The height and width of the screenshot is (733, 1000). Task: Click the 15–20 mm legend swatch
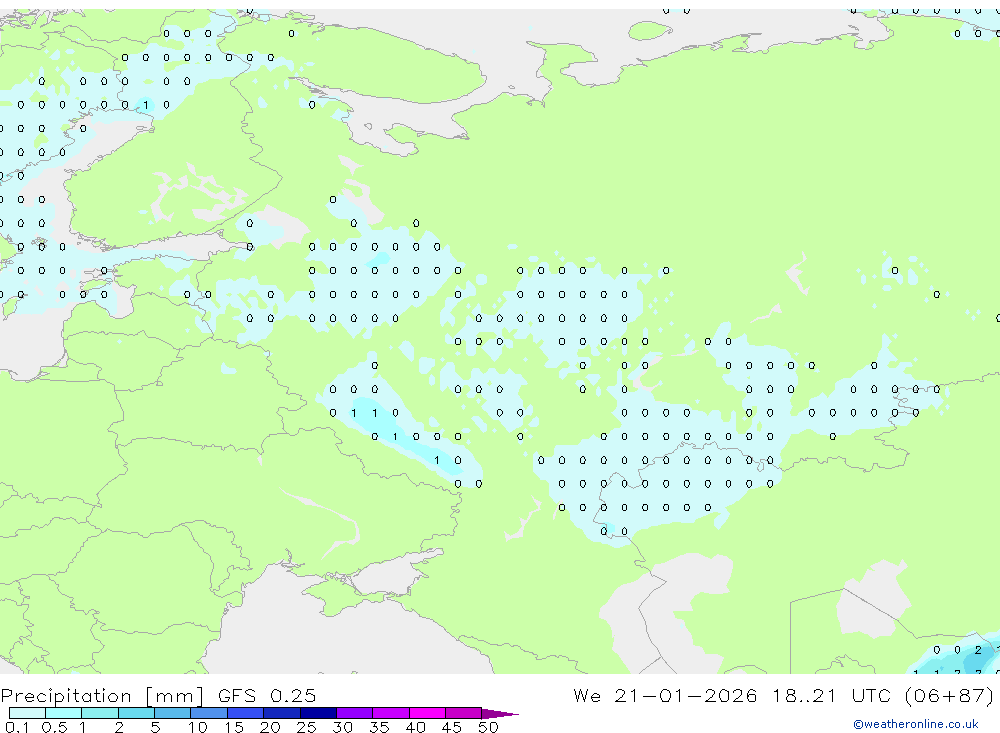point(245,713)
